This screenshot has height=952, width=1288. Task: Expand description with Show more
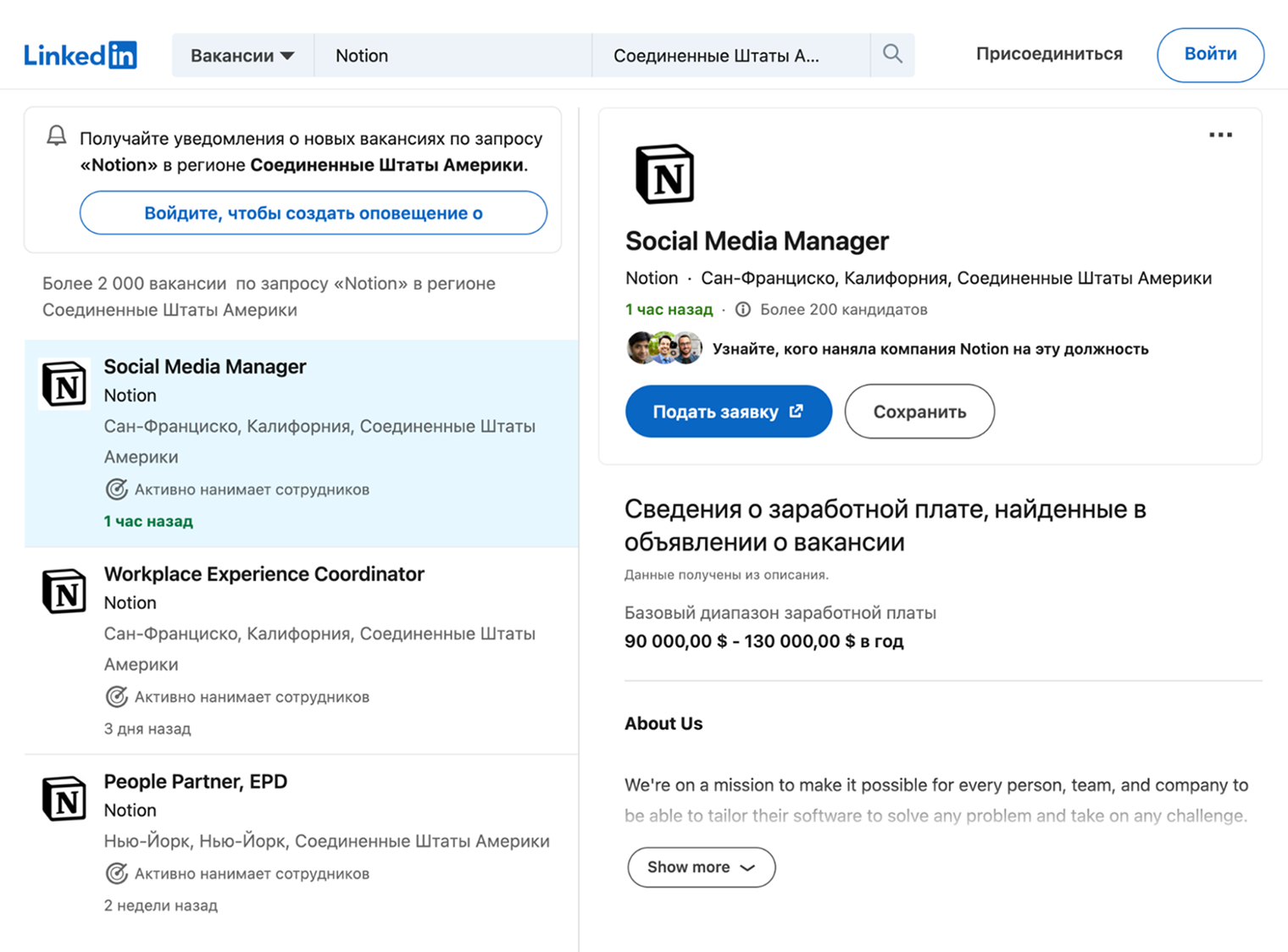pyautogui.click(x=701, y=867)
